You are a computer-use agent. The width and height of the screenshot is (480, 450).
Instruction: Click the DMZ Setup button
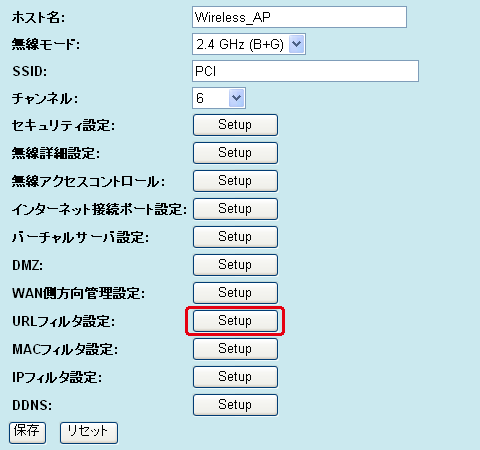(x=235, y=265)
